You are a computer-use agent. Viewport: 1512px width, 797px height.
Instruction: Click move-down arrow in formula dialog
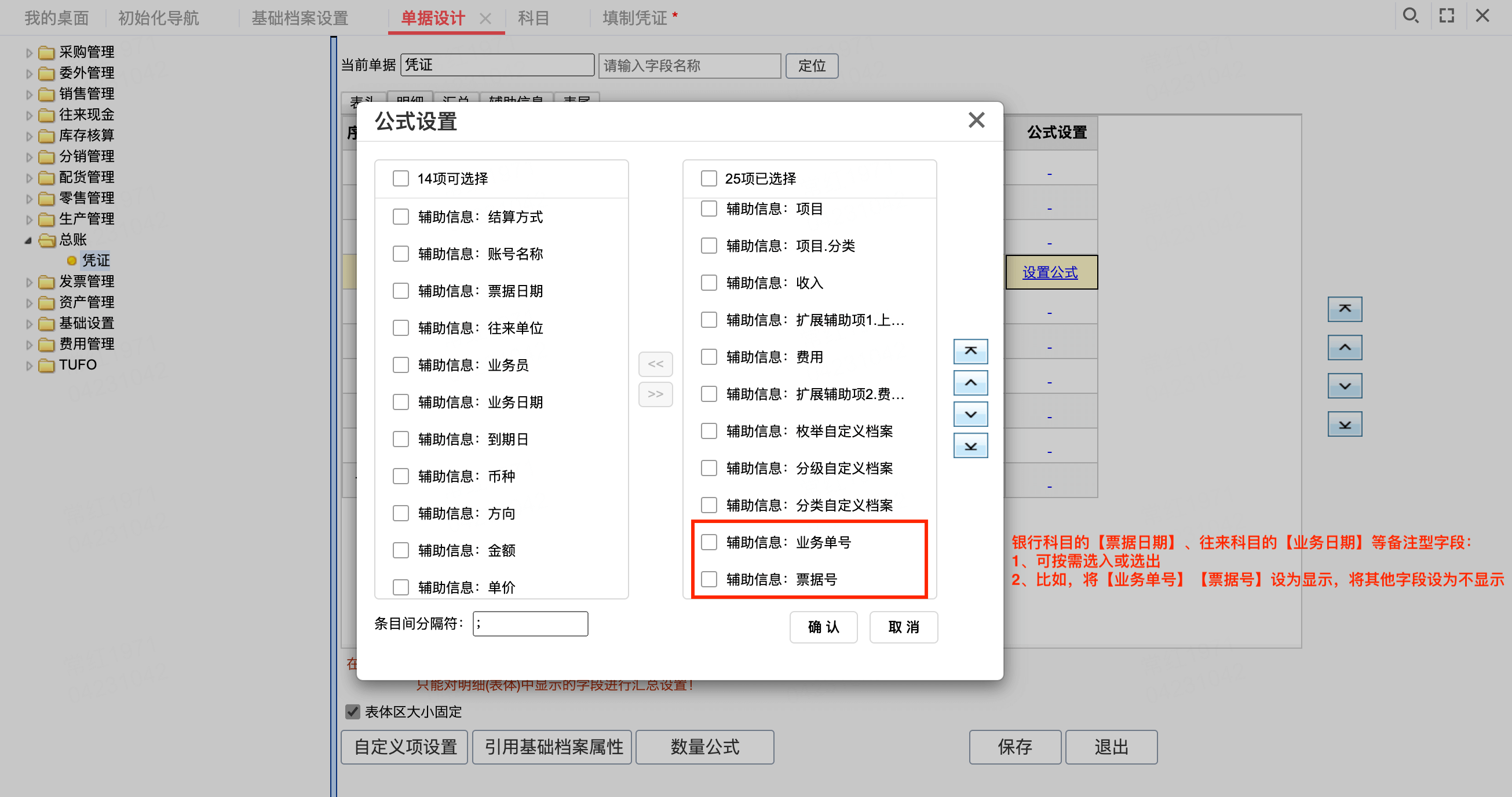[970, 414]
